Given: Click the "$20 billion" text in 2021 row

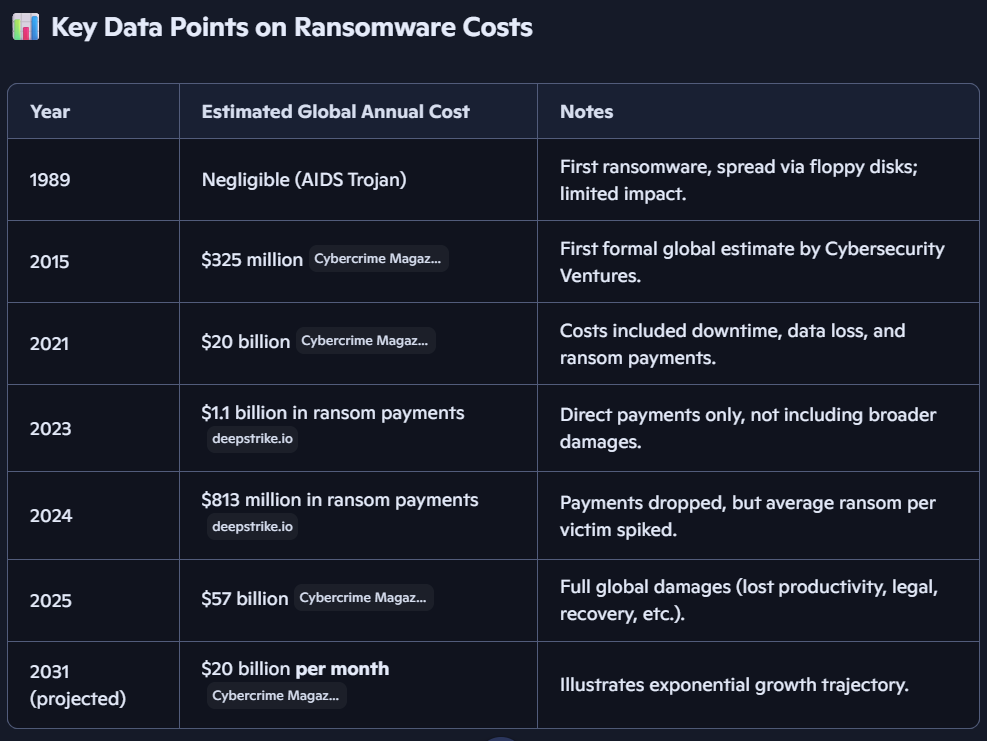Looking at the screenshot, I should click(x=245, y=341).
